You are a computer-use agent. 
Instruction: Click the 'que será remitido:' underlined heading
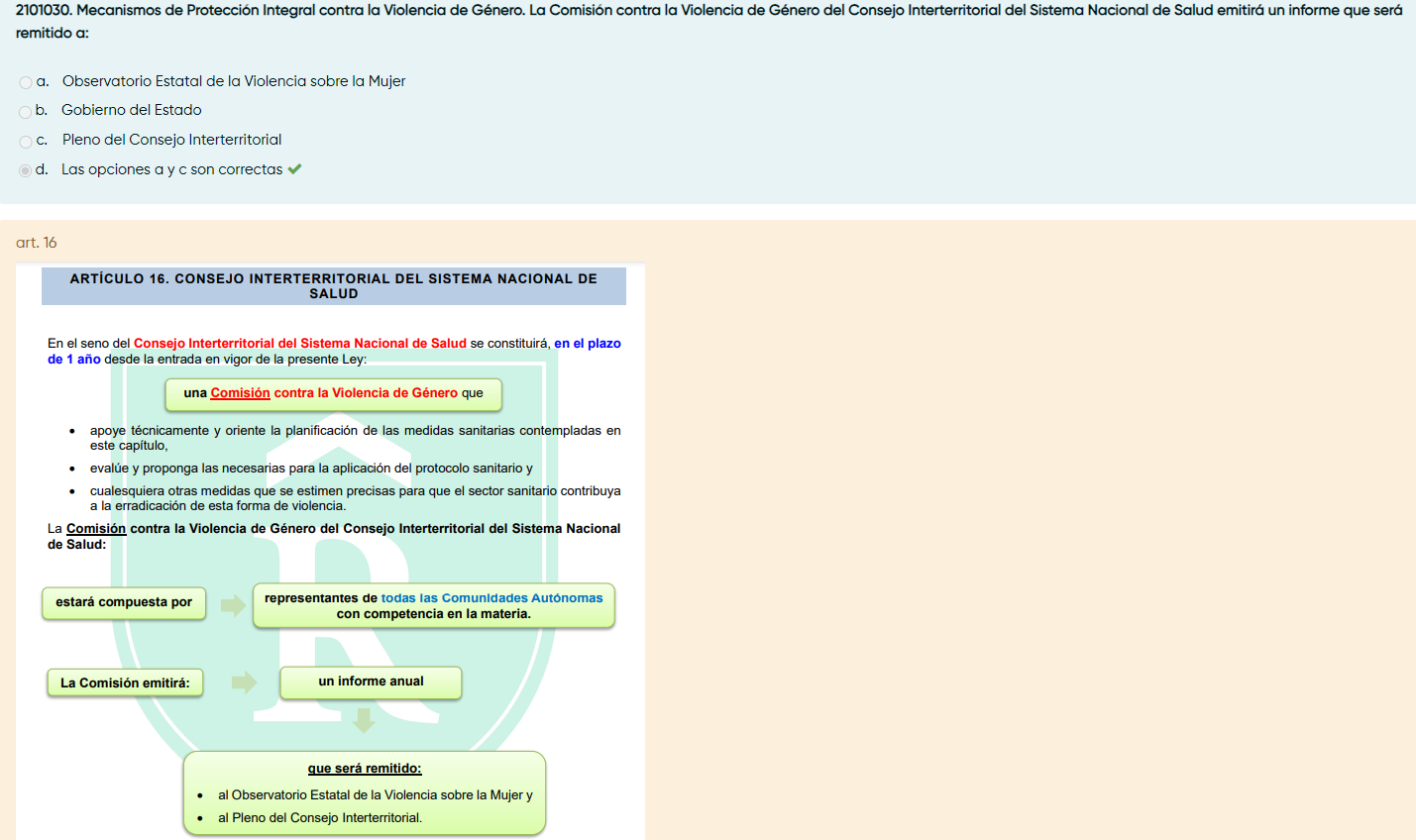(x=364, y=769)
